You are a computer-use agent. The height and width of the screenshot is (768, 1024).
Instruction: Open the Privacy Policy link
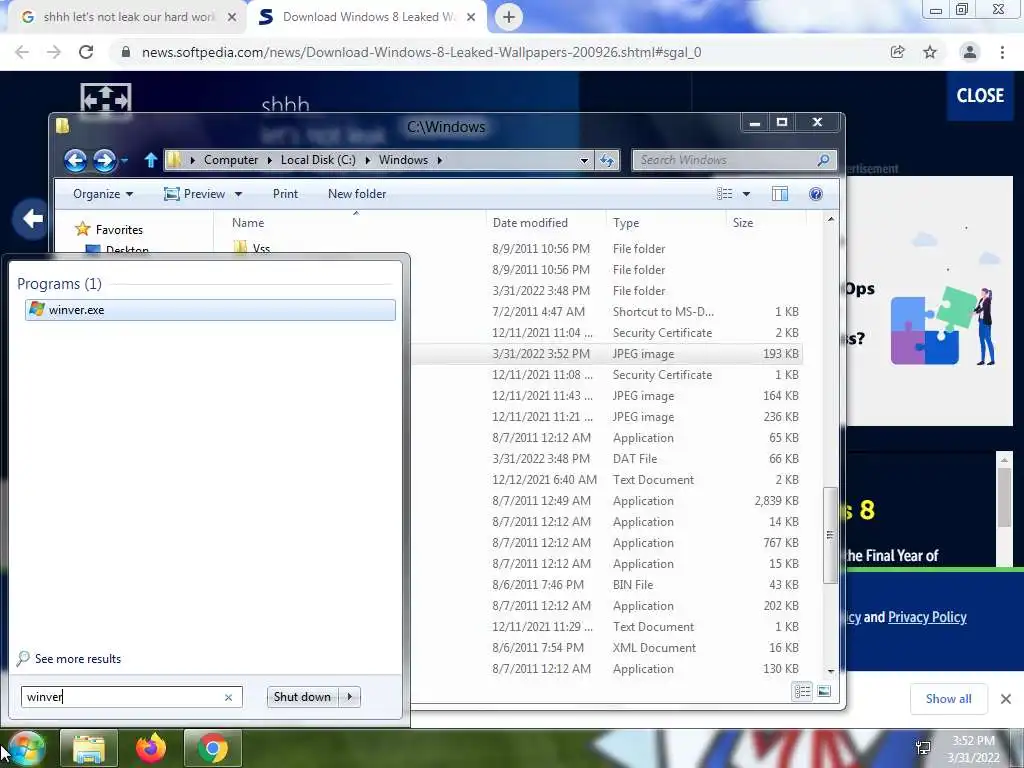pos(927,617)
